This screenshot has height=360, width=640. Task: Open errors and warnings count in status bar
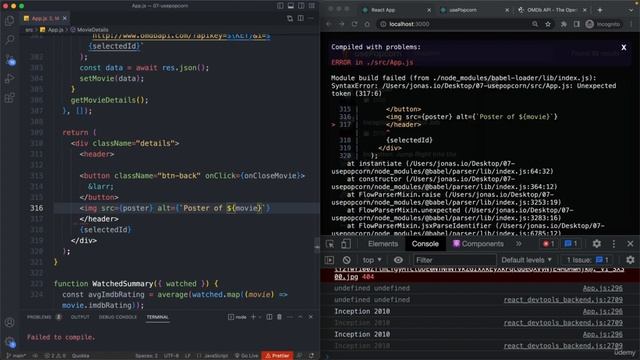click(x=55, y=356)
